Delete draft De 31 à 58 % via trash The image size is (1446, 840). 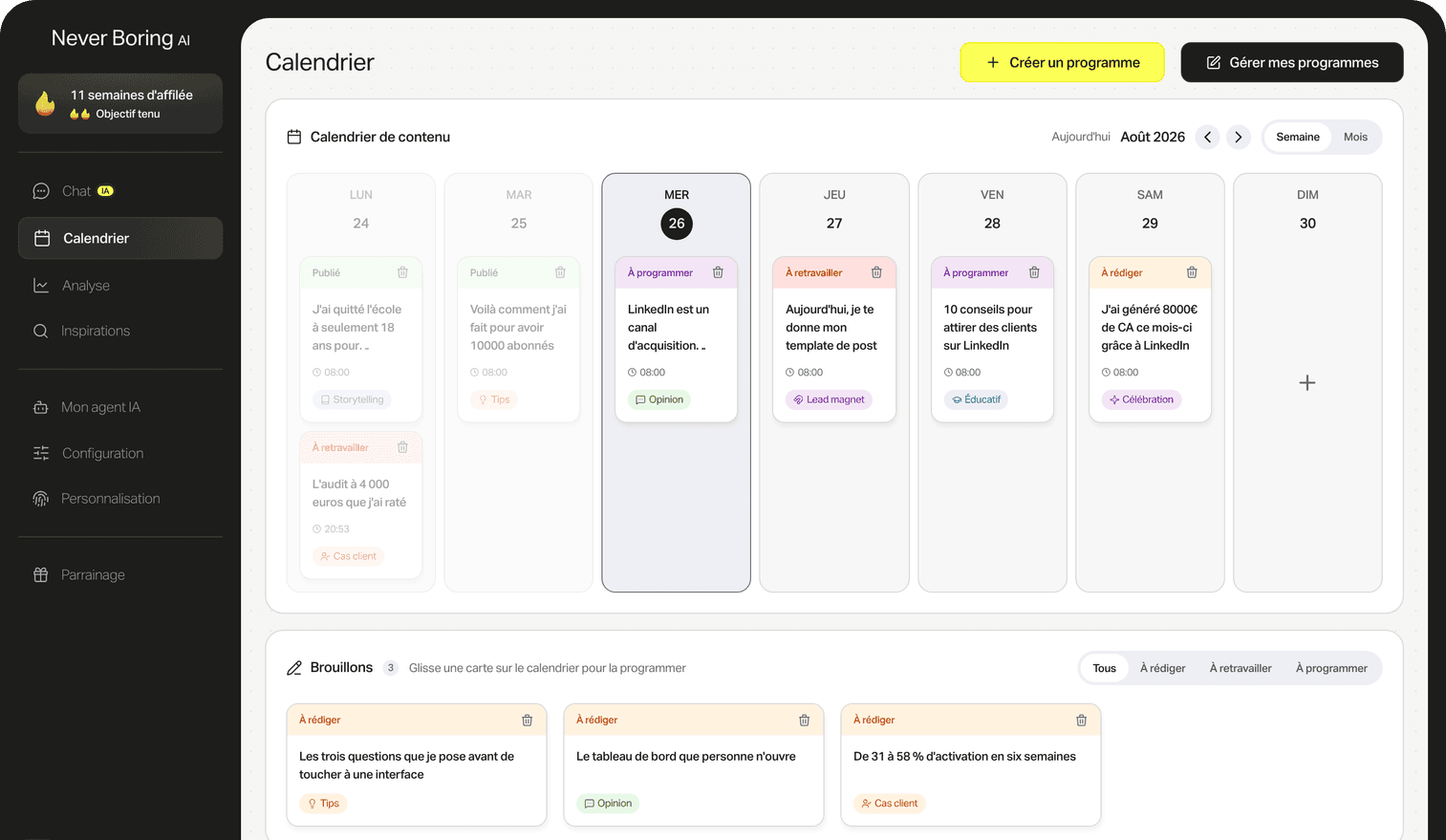[1081, 720]
